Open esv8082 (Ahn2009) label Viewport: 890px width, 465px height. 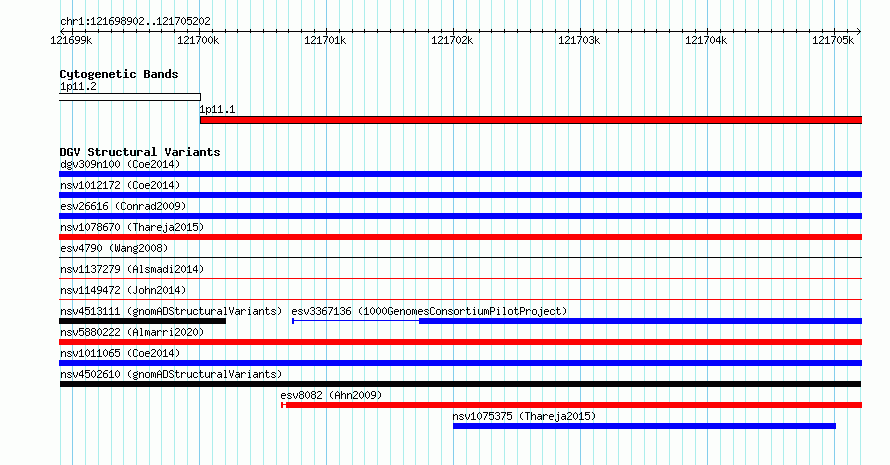[331, 395]
